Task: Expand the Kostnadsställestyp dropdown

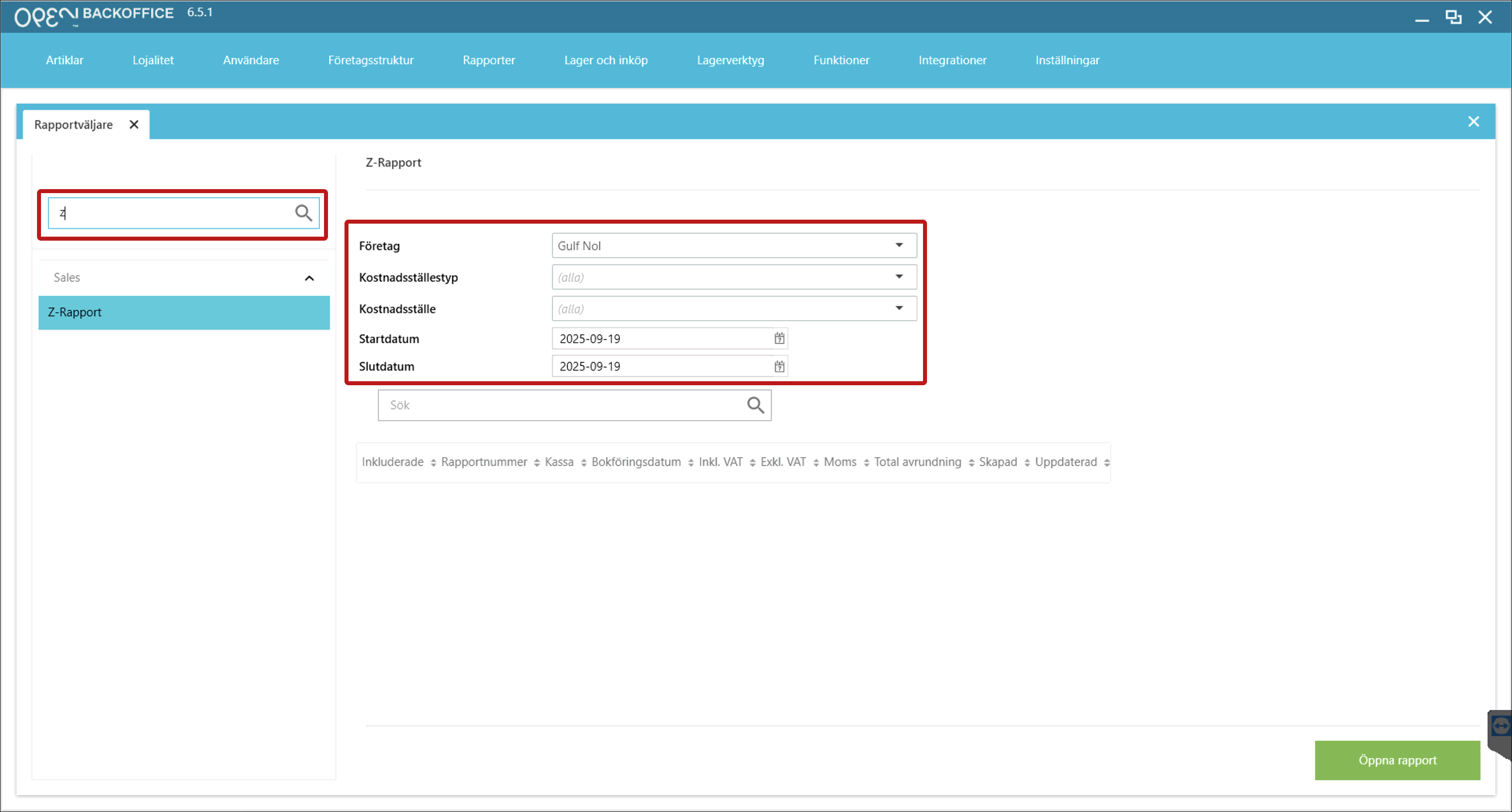Action: click(x=898, y=277)
